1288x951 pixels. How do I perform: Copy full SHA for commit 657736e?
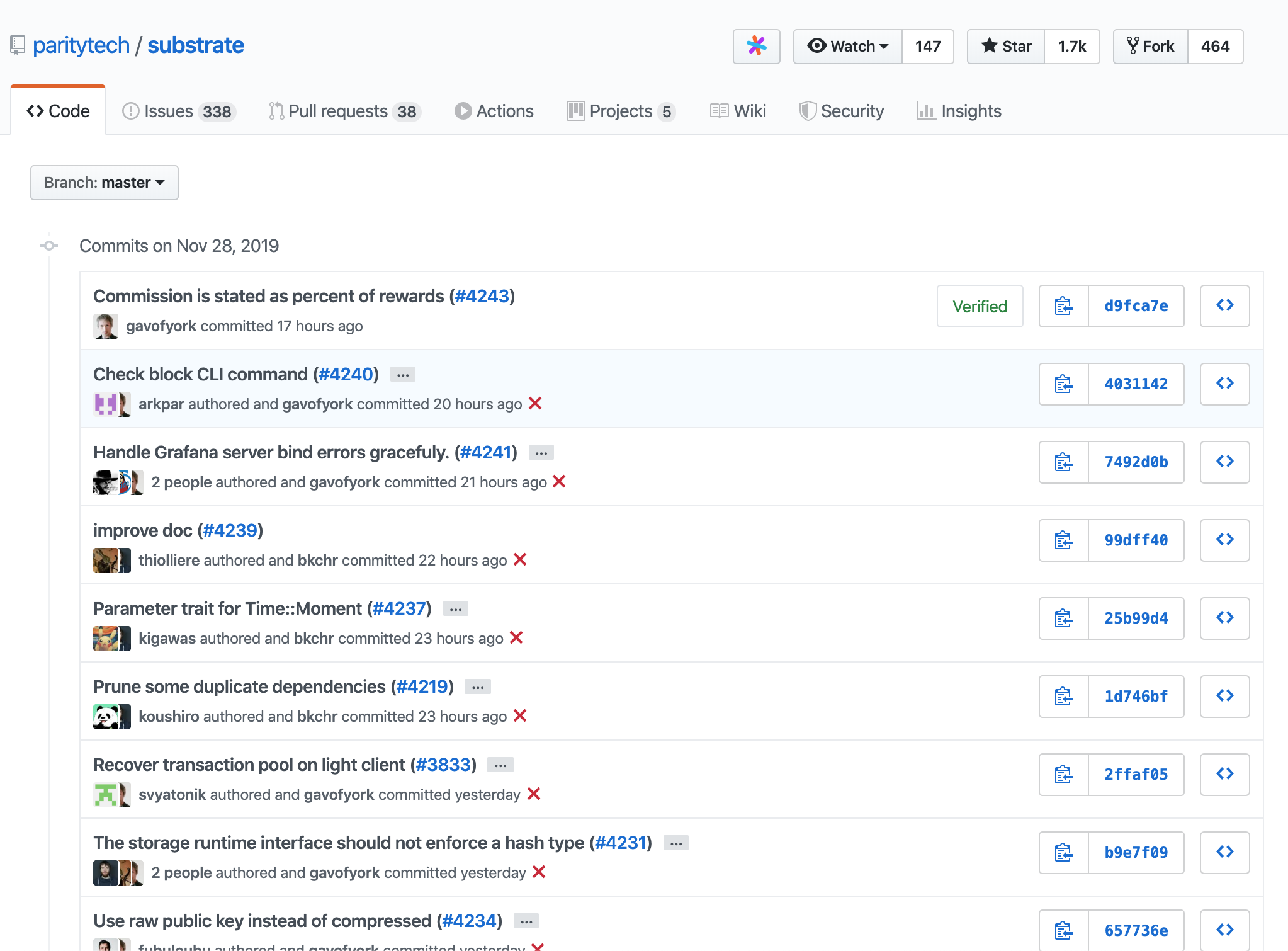[1063, 930]
